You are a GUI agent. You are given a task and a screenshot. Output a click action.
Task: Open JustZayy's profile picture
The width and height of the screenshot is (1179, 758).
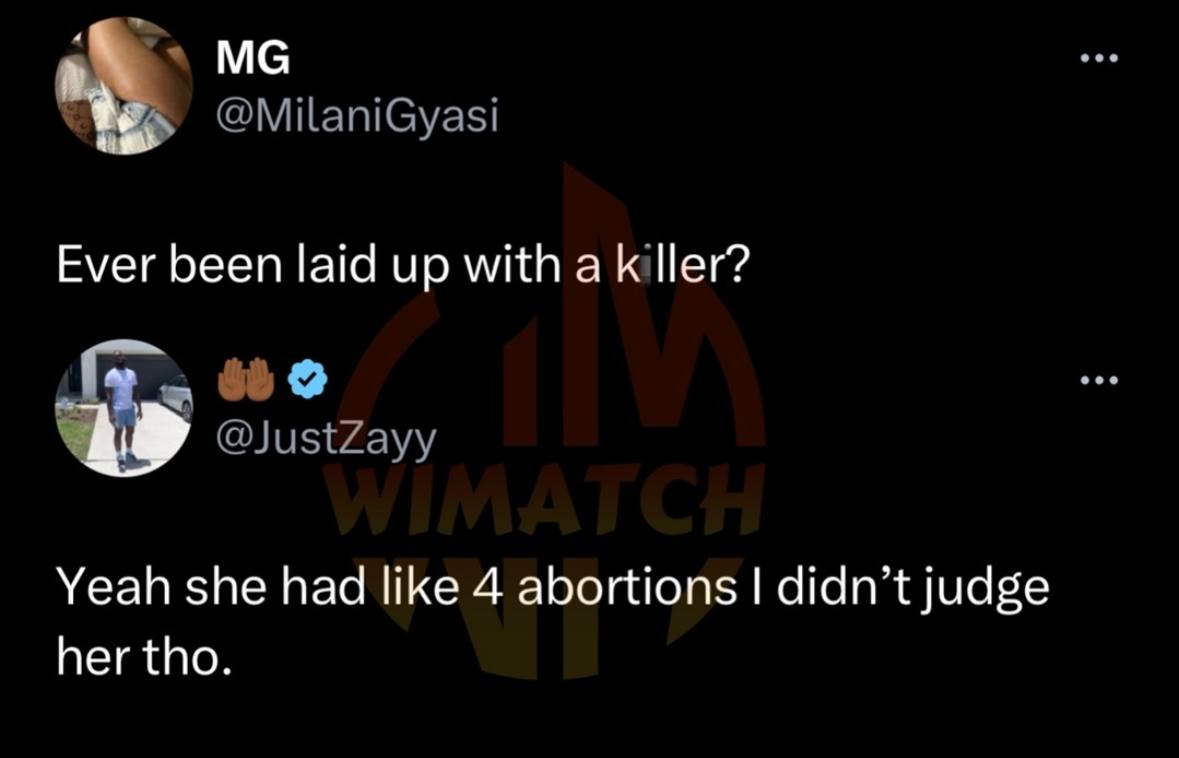tap(123, 407)
